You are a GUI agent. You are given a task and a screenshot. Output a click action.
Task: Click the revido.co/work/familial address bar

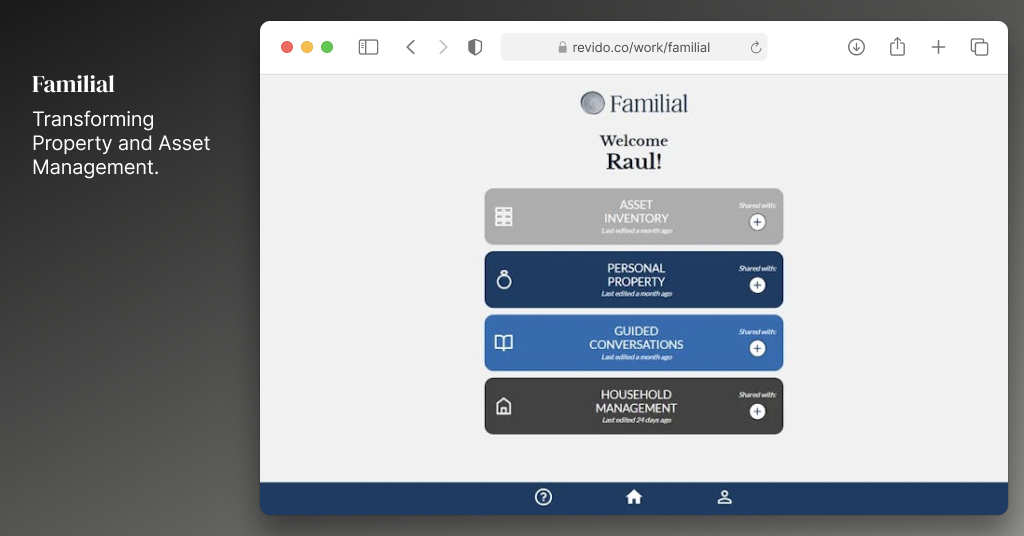[633, 47]
